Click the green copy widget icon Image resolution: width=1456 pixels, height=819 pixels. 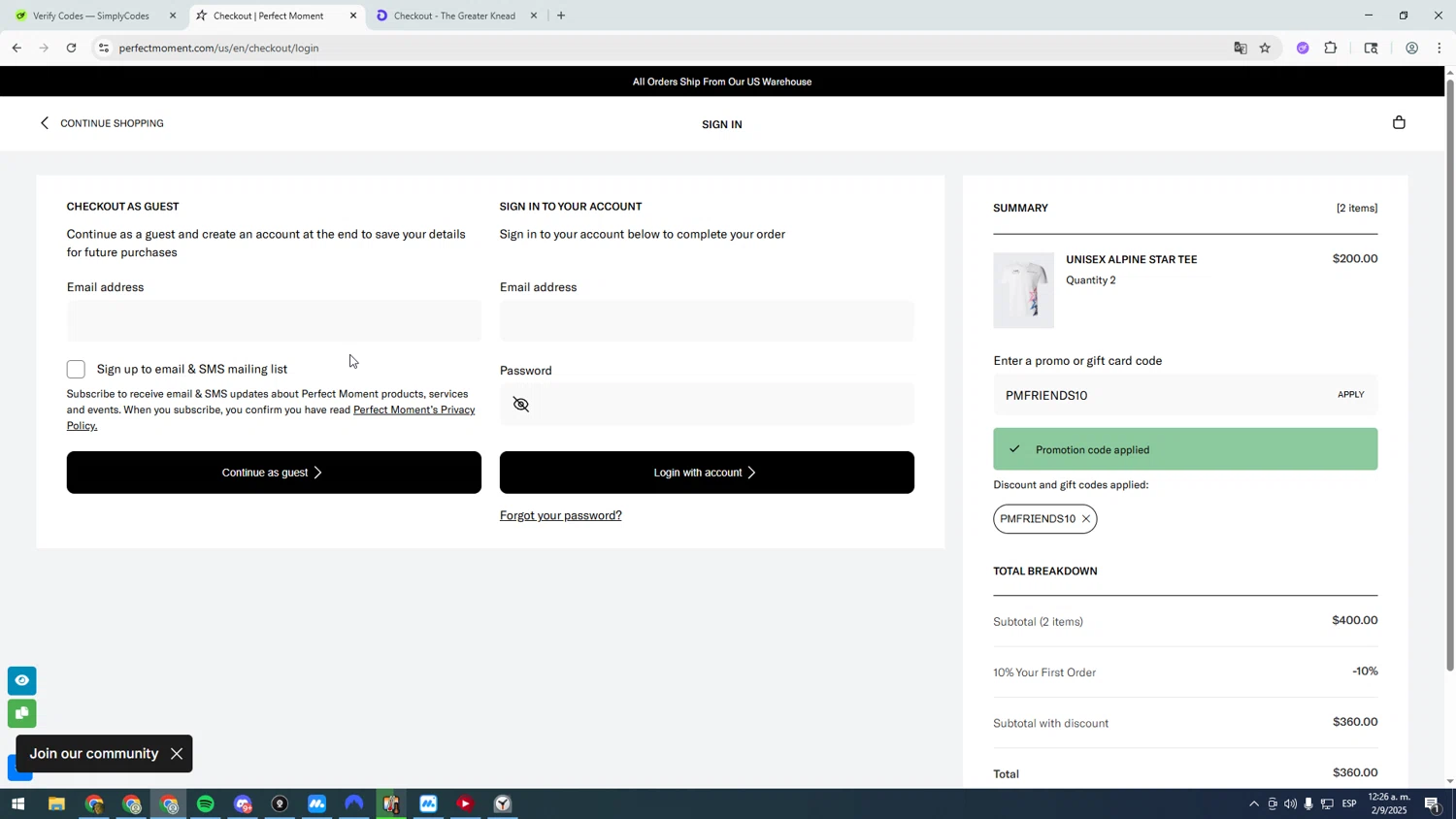pyautogui.click(x=21, y=713)
